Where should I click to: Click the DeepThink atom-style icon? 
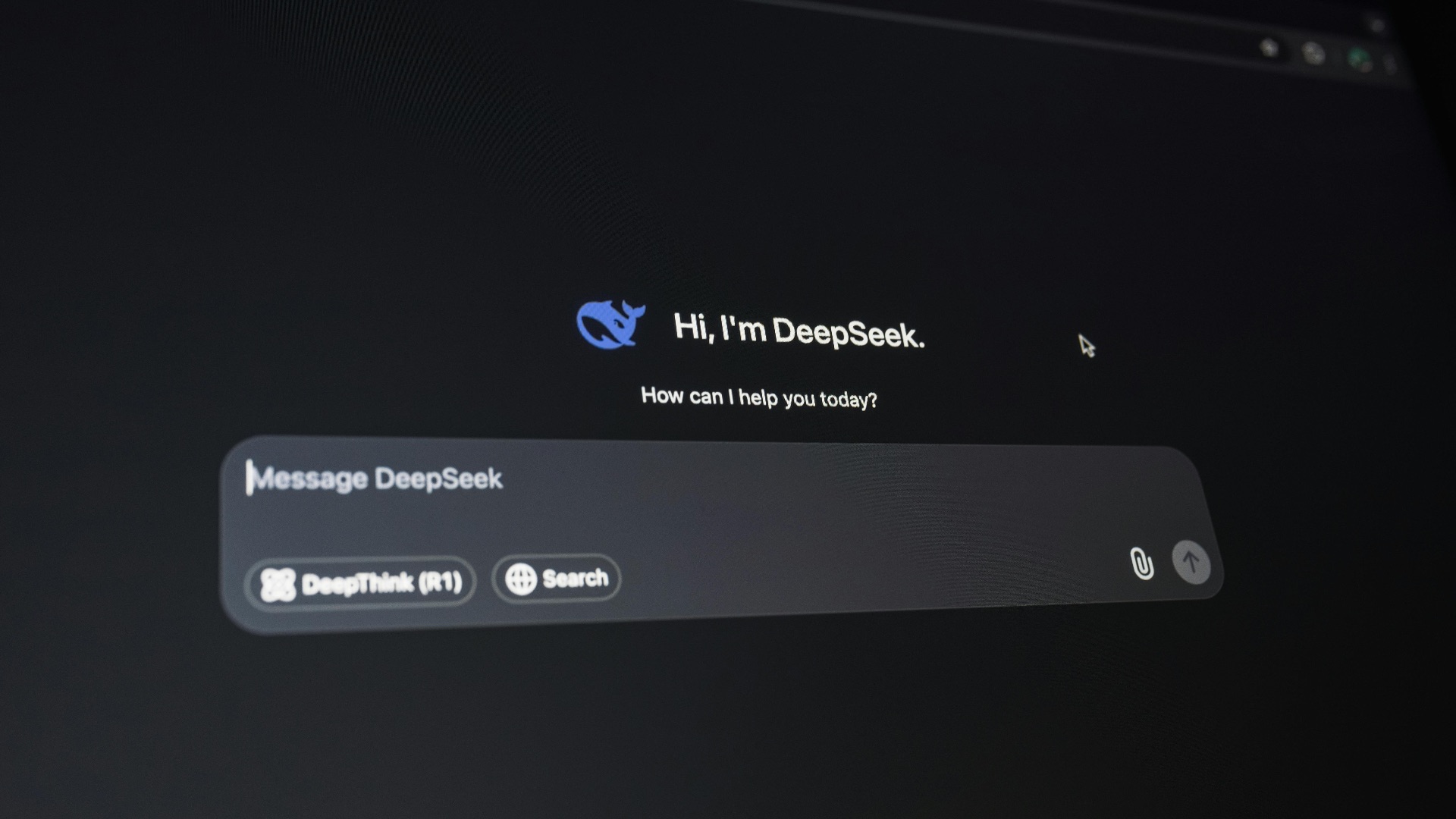pyautogui.click(x=278, y=585)
